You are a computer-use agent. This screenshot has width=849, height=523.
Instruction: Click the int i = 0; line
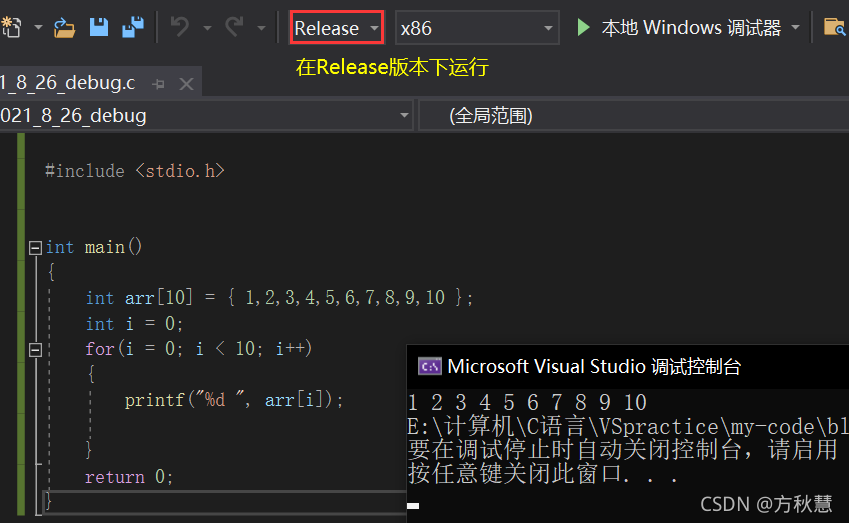[x=134, y=324]
